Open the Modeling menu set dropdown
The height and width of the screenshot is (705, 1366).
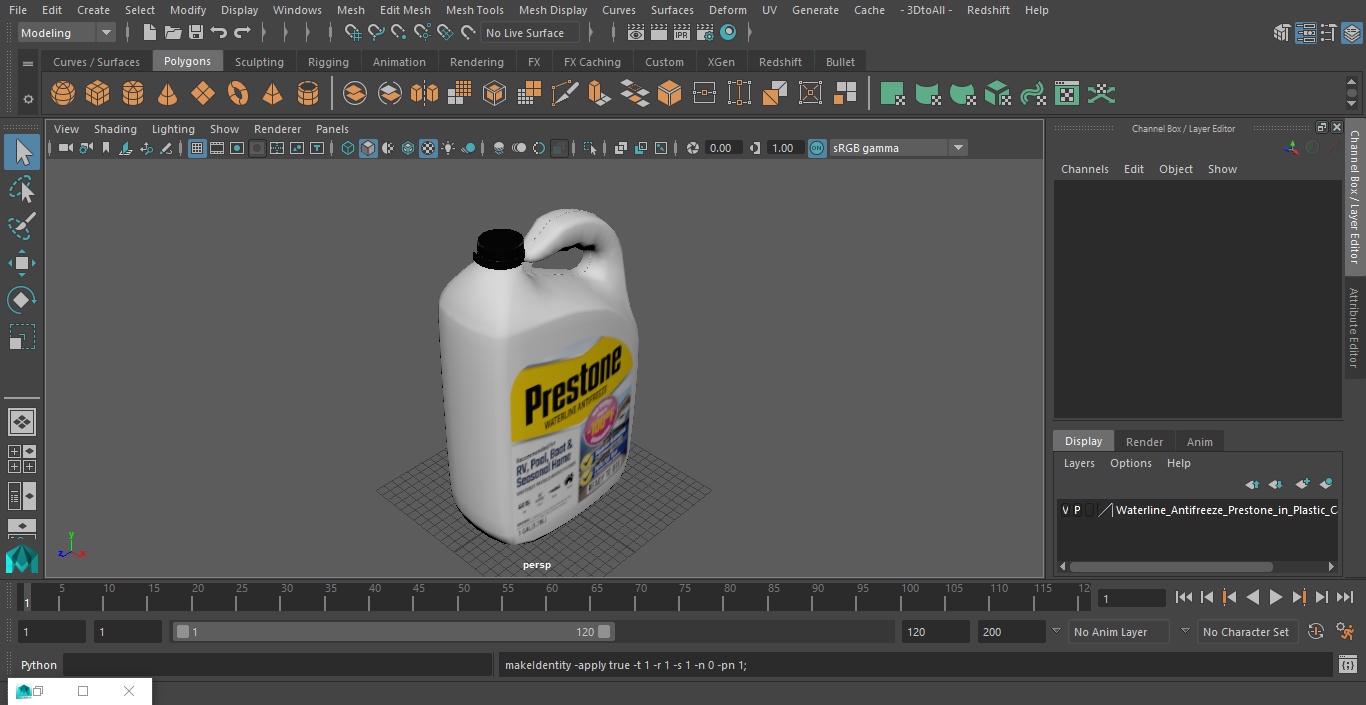click(x=67, y=33)
